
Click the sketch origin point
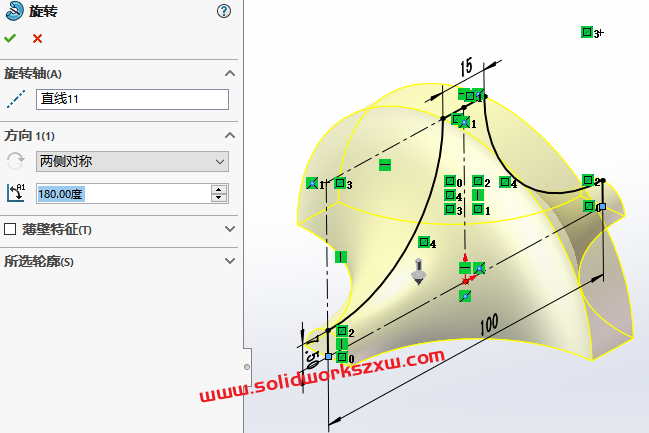(x=465, y=281)
